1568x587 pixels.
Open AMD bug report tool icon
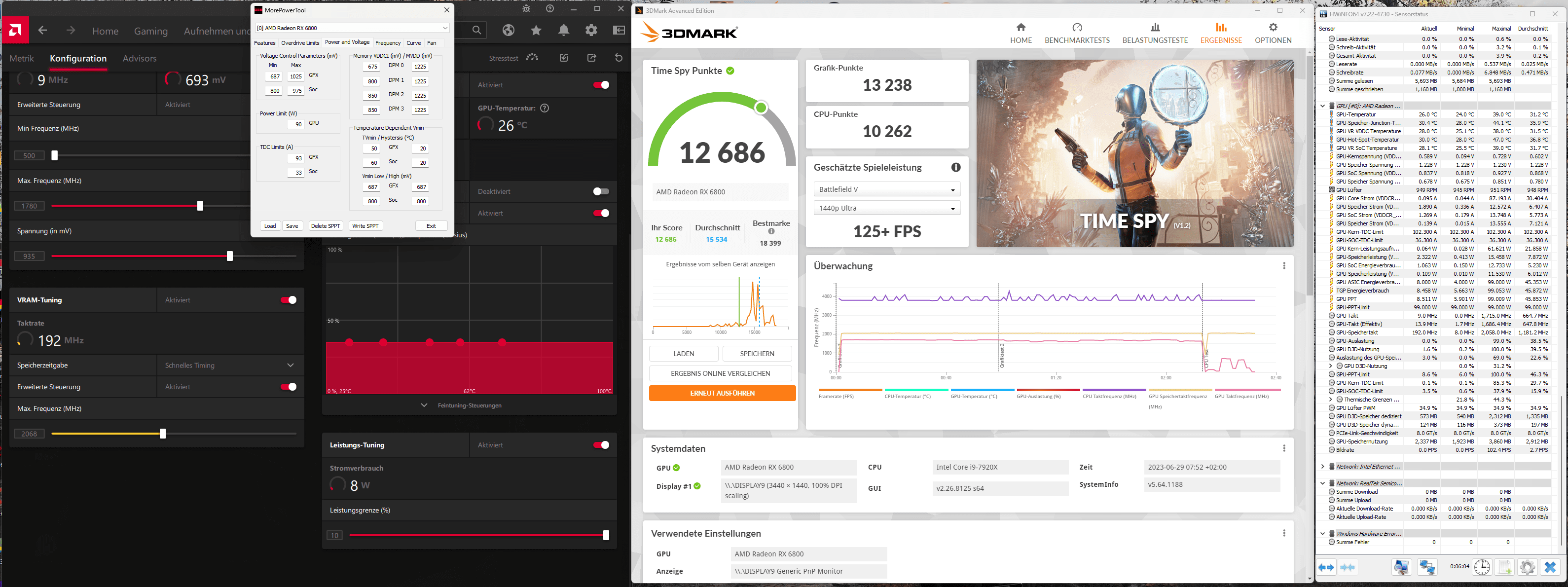point(526,9)
